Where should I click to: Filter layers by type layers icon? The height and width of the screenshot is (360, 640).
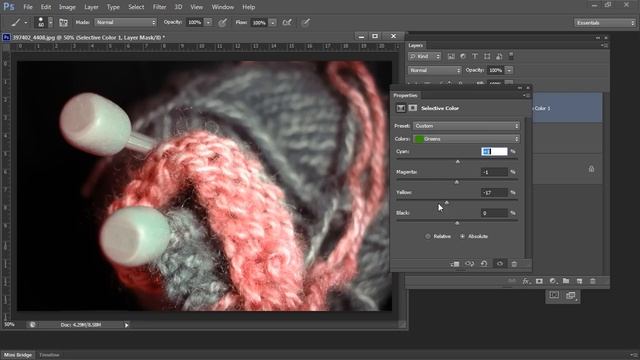(x=475, y=56)
